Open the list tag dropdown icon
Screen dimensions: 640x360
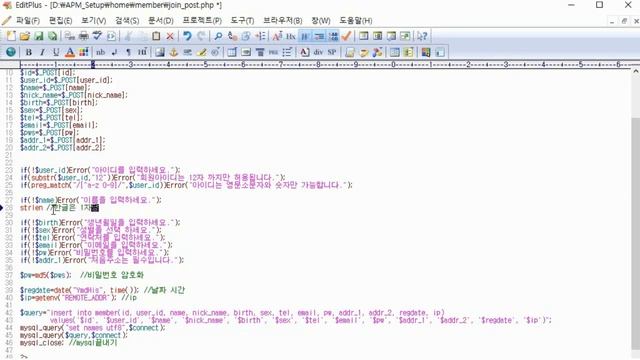pyautogui.click(x=287, y=52)
